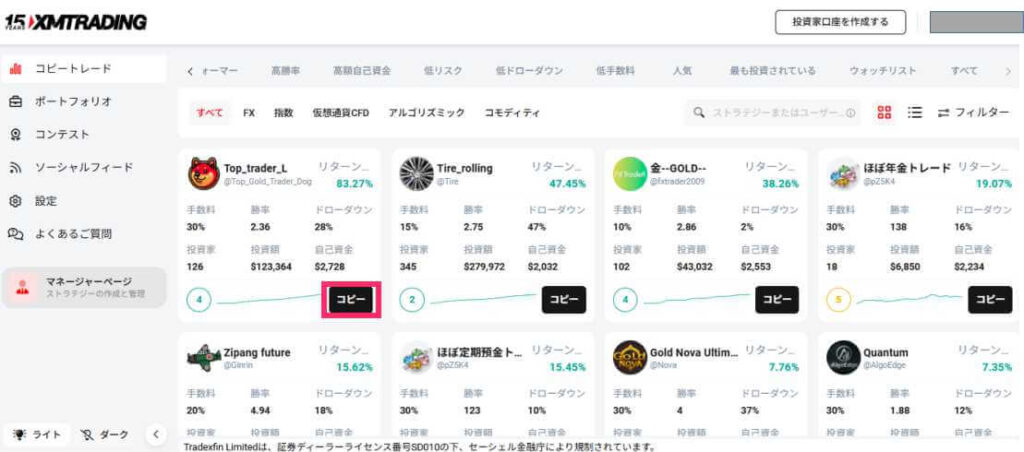The image size is (1024, 452).
Task: Enable ライト light theme
Action: click(x=37, y=435)
